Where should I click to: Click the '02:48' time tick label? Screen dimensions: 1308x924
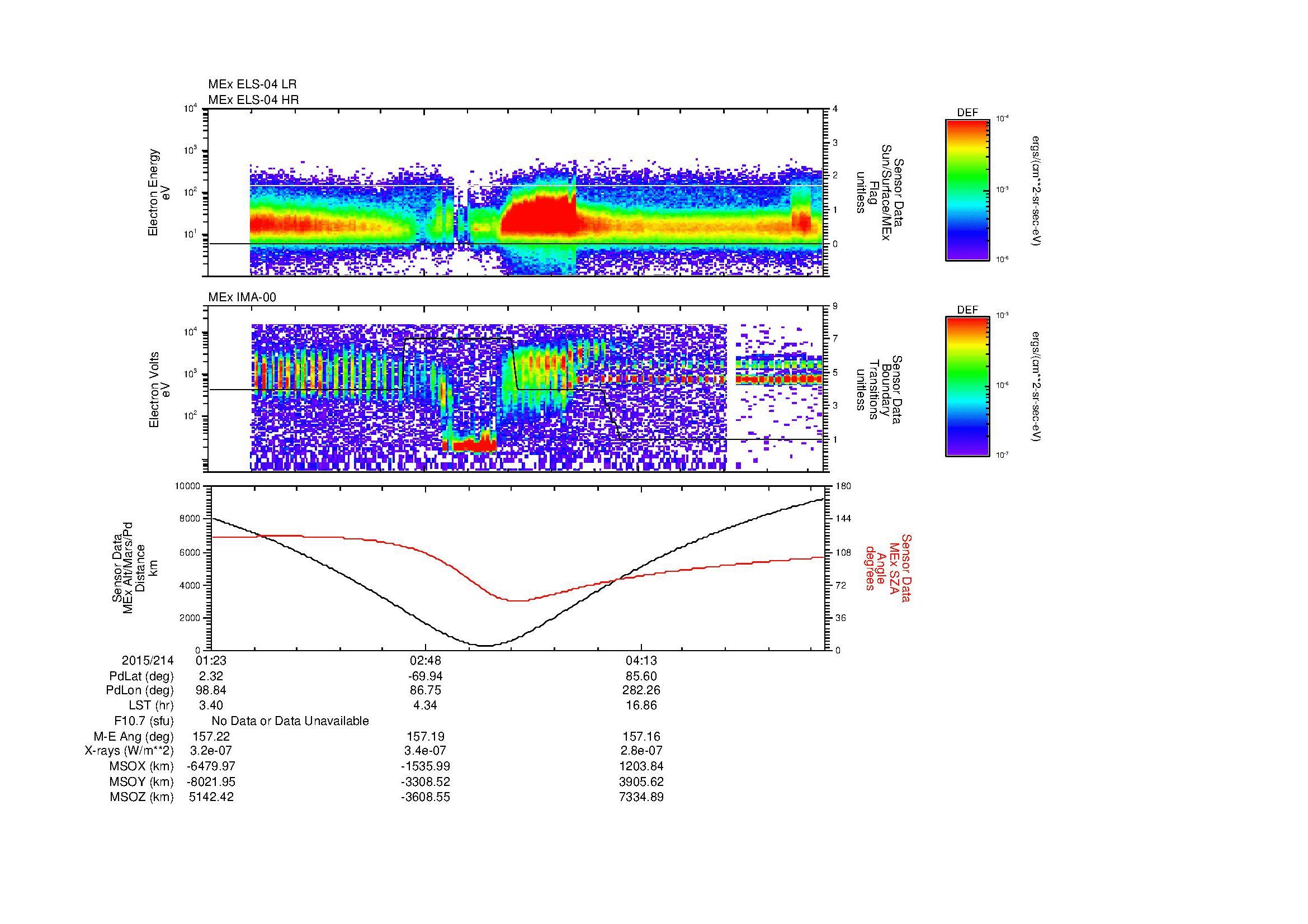coord(426,660)
